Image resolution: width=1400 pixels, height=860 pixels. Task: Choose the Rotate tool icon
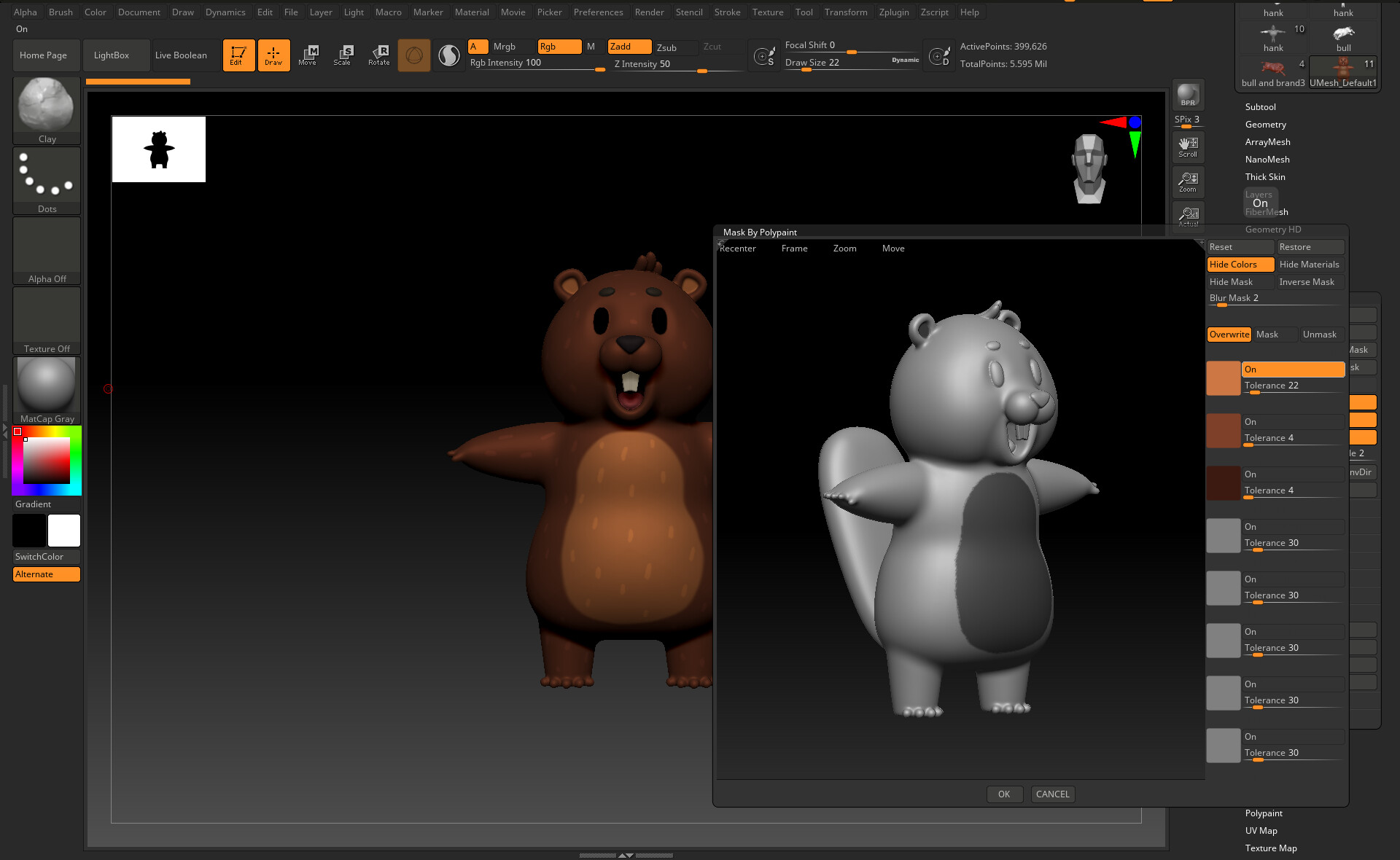click(x=379, y=55)
